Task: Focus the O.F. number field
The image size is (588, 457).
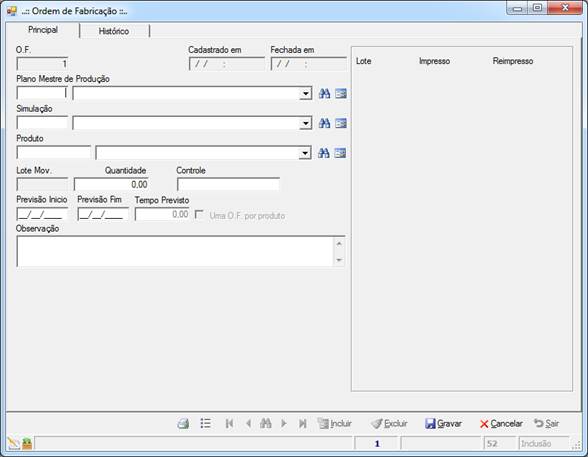Action: pyautogui.click(x=42, y=64)
